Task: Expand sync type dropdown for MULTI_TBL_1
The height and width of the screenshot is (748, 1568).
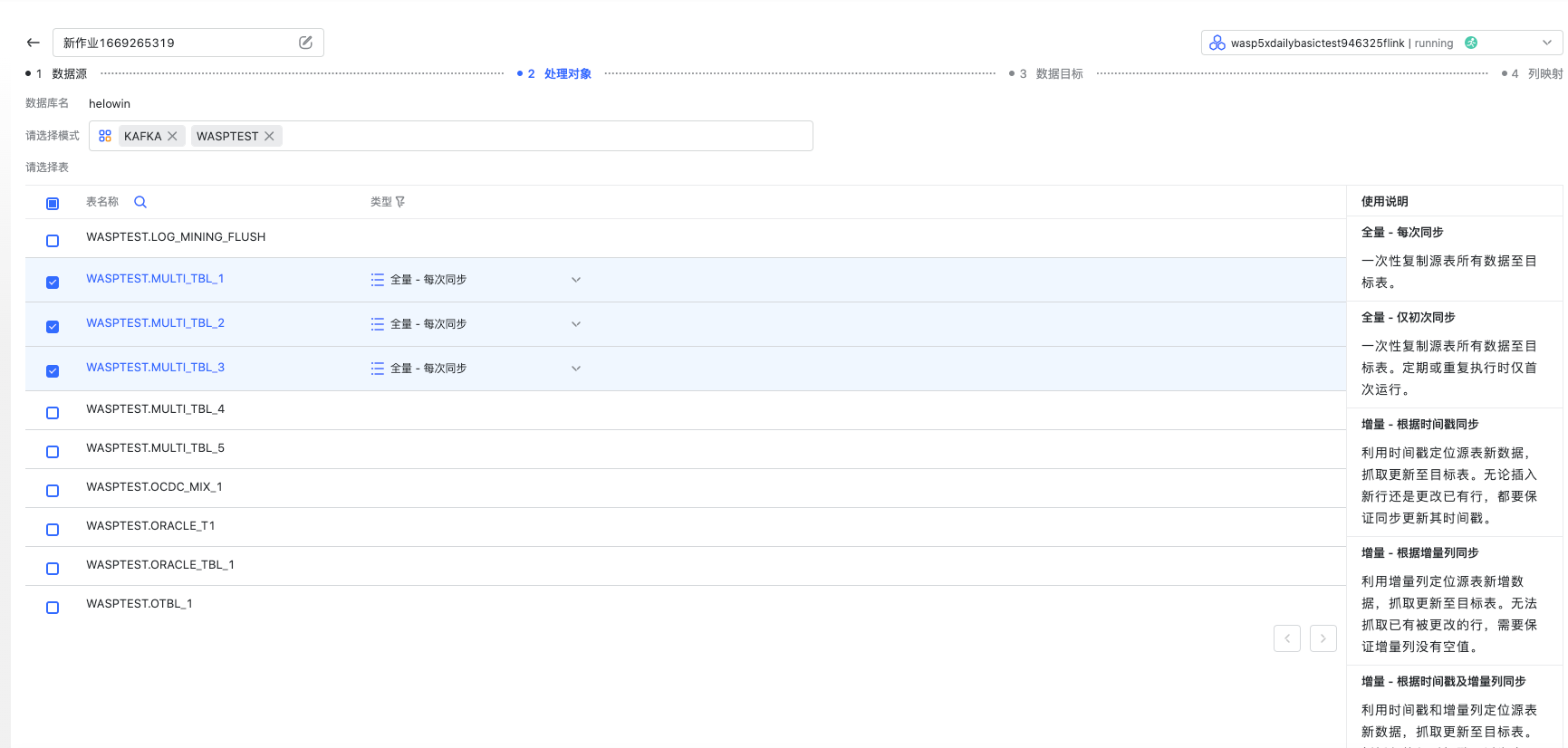Action: click(x=576, y=280)
